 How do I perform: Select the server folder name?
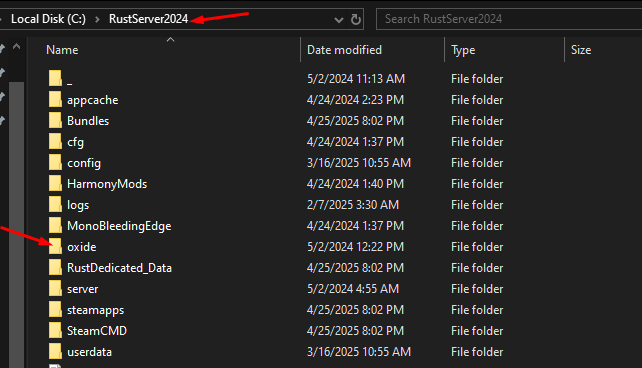click(x=82, y=289)
